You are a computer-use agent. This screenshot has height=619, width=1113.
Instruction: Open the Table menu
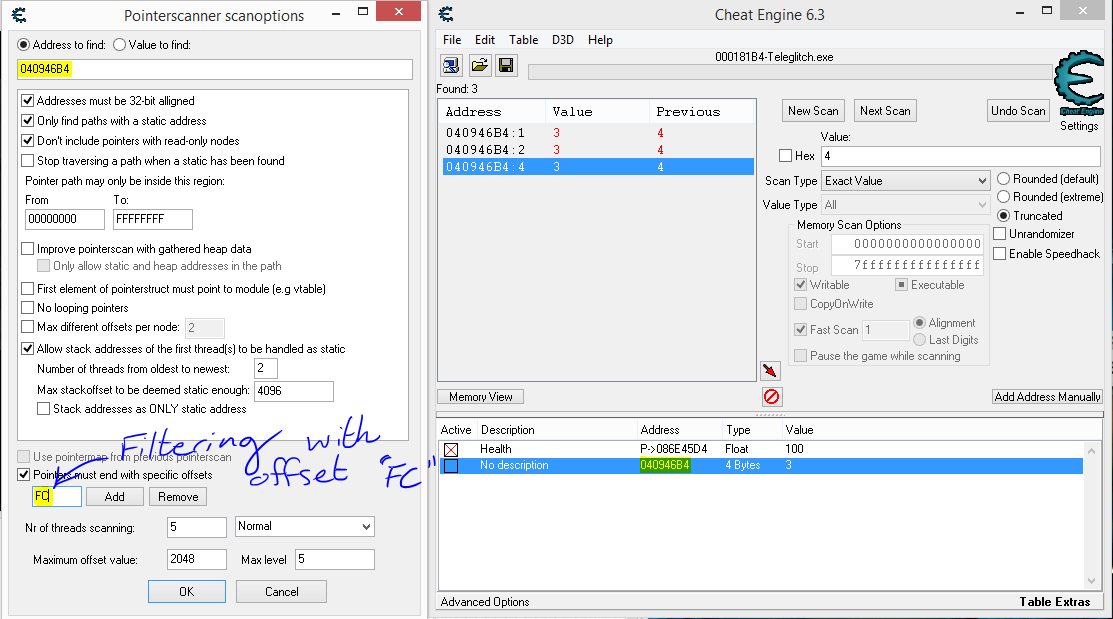tap(523, 40)
